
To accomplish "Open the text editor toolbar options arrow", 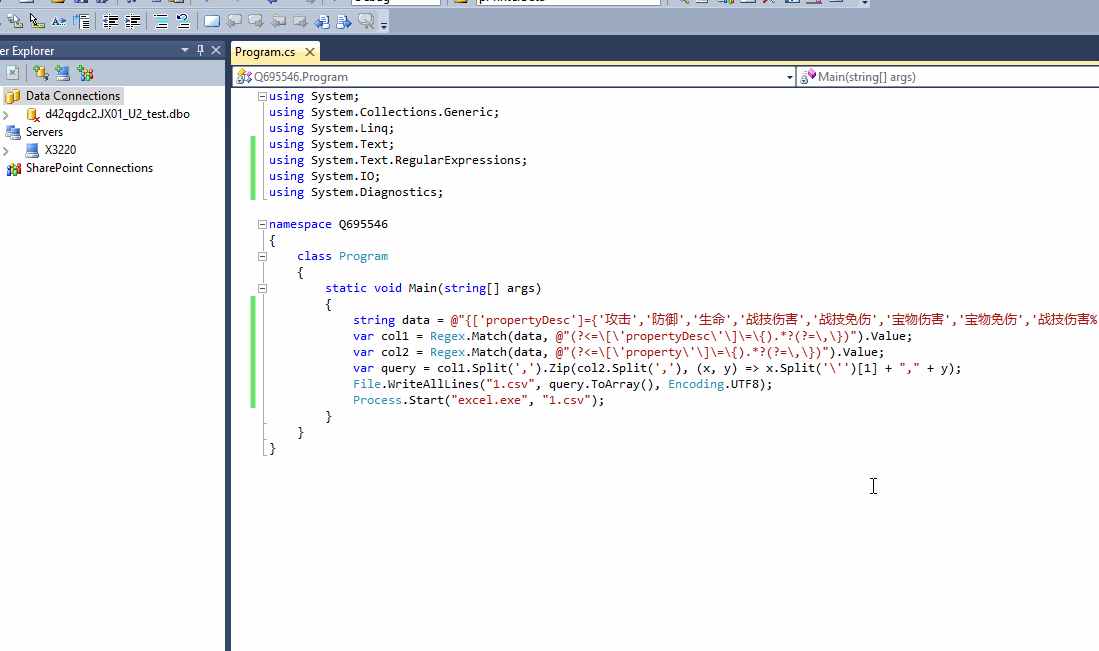I will tap(384, 25).
